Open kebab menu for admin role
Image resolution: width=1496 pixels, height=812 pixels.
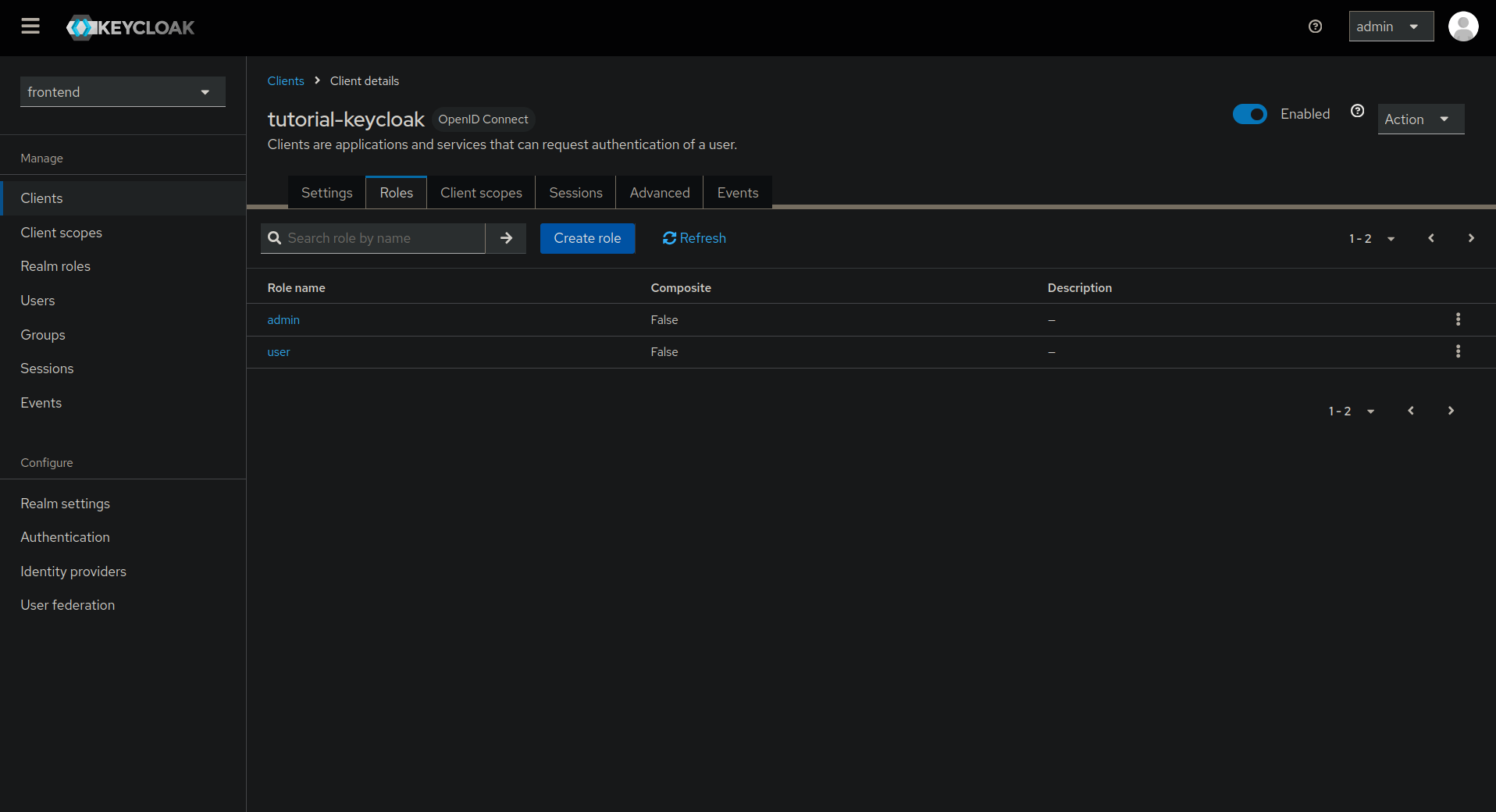(1458, 319)
